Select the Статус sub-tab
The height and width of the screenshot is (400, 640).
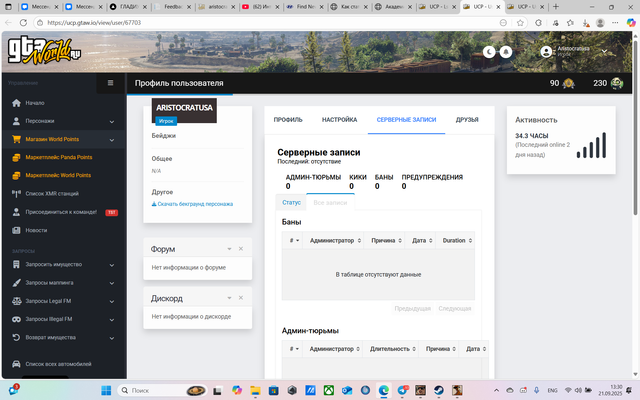(291, 202)
